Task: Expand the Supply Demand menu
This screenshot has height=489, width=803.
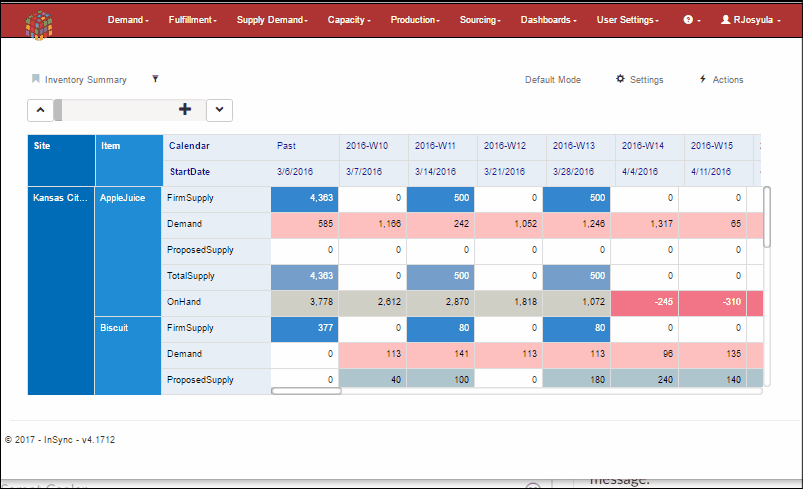Action: pos(272,20)
